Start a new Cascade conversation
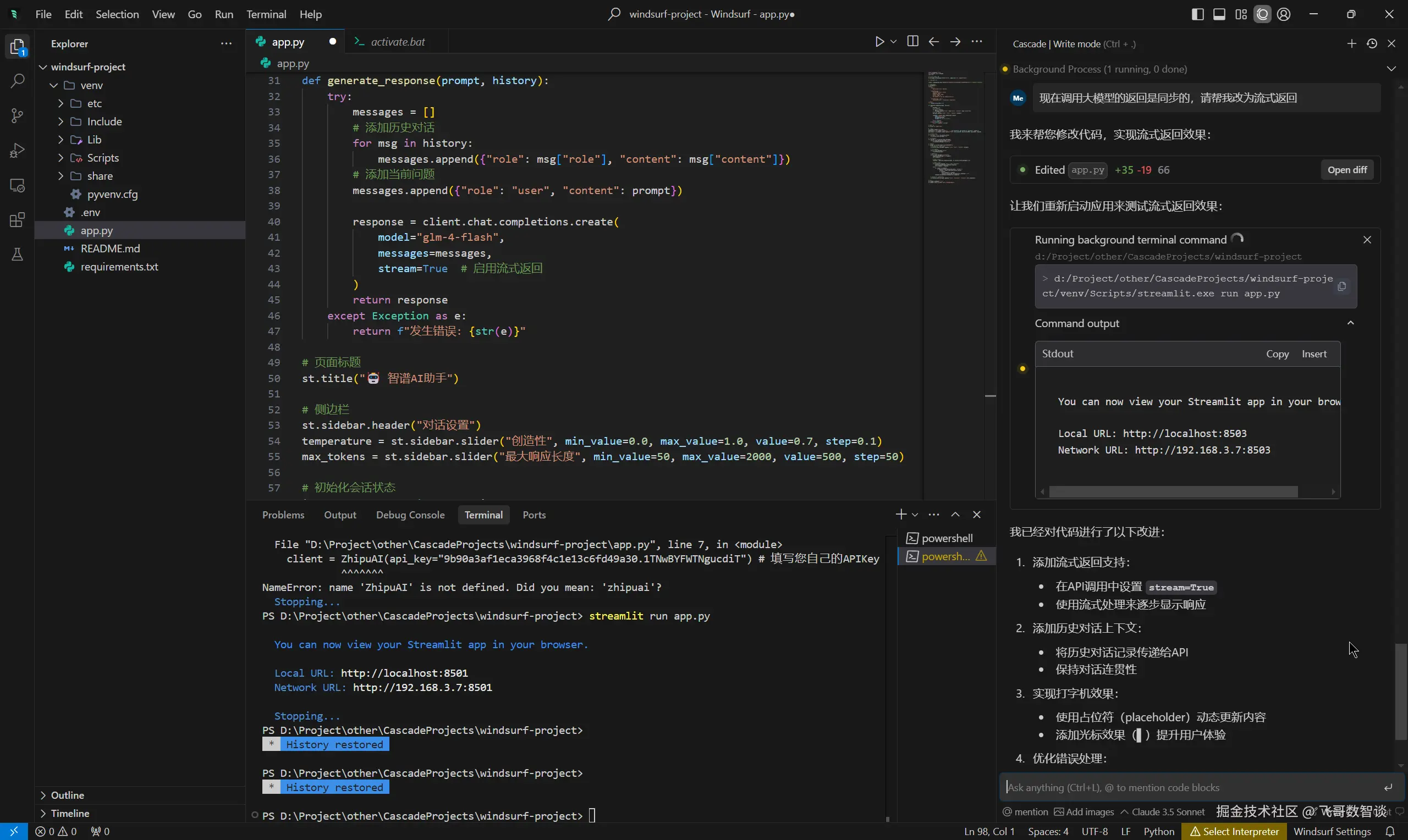Viewport: 1408px width, 840px height. 1351,43
